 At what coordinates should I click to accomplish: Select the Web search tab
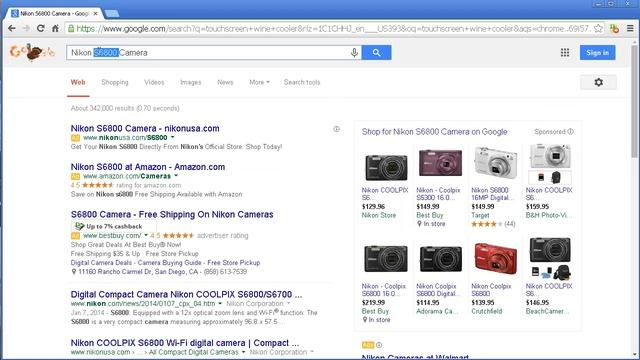coord(78,82)
